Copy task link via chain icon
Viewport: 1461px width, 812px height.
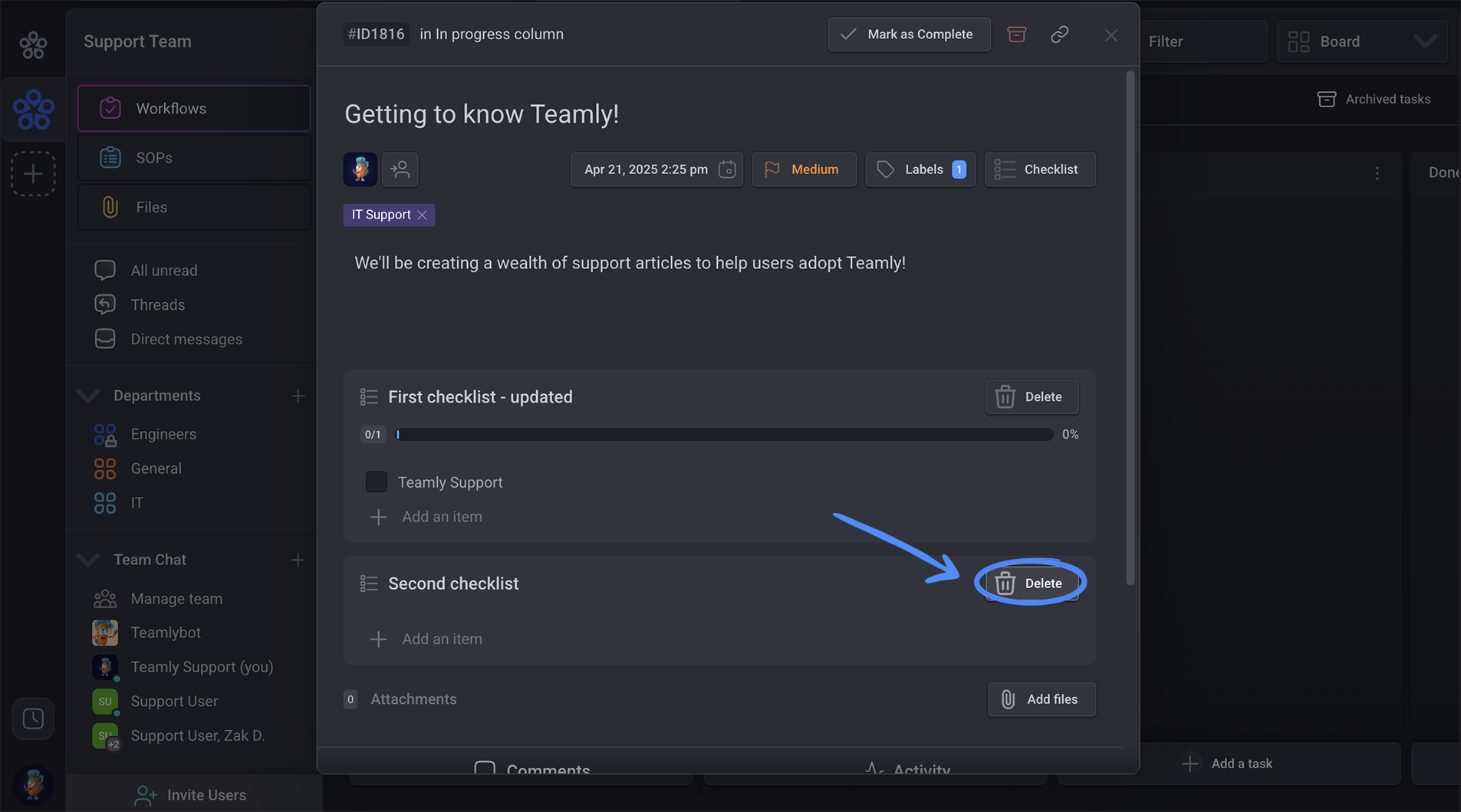point(1059,35)
